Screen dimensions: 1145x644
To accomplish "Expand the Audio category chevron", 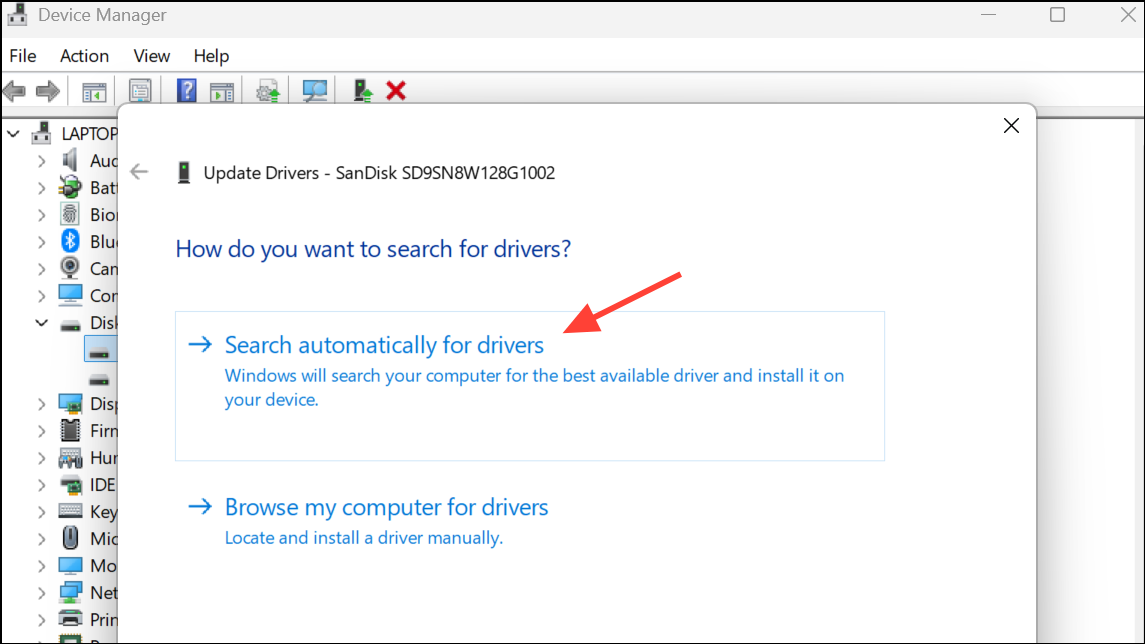I will [42, 161].
